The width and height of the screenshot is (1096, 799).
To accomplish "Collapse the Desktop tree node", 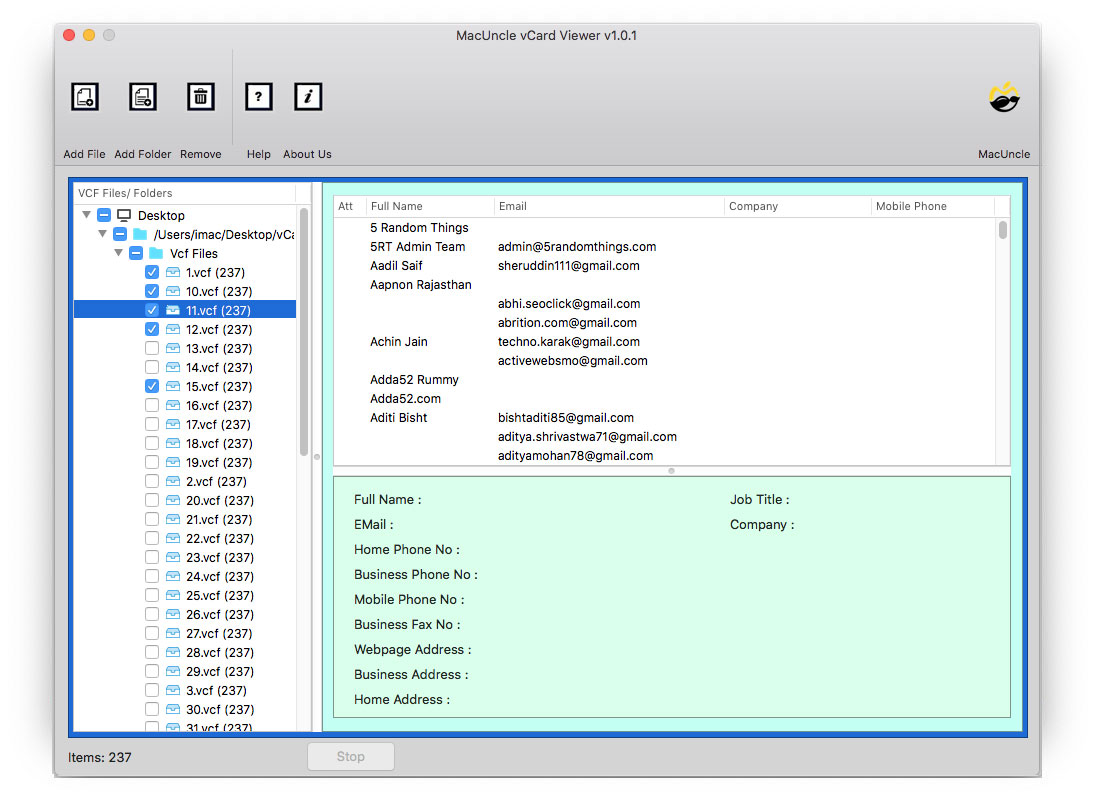I will click(87, 216).
